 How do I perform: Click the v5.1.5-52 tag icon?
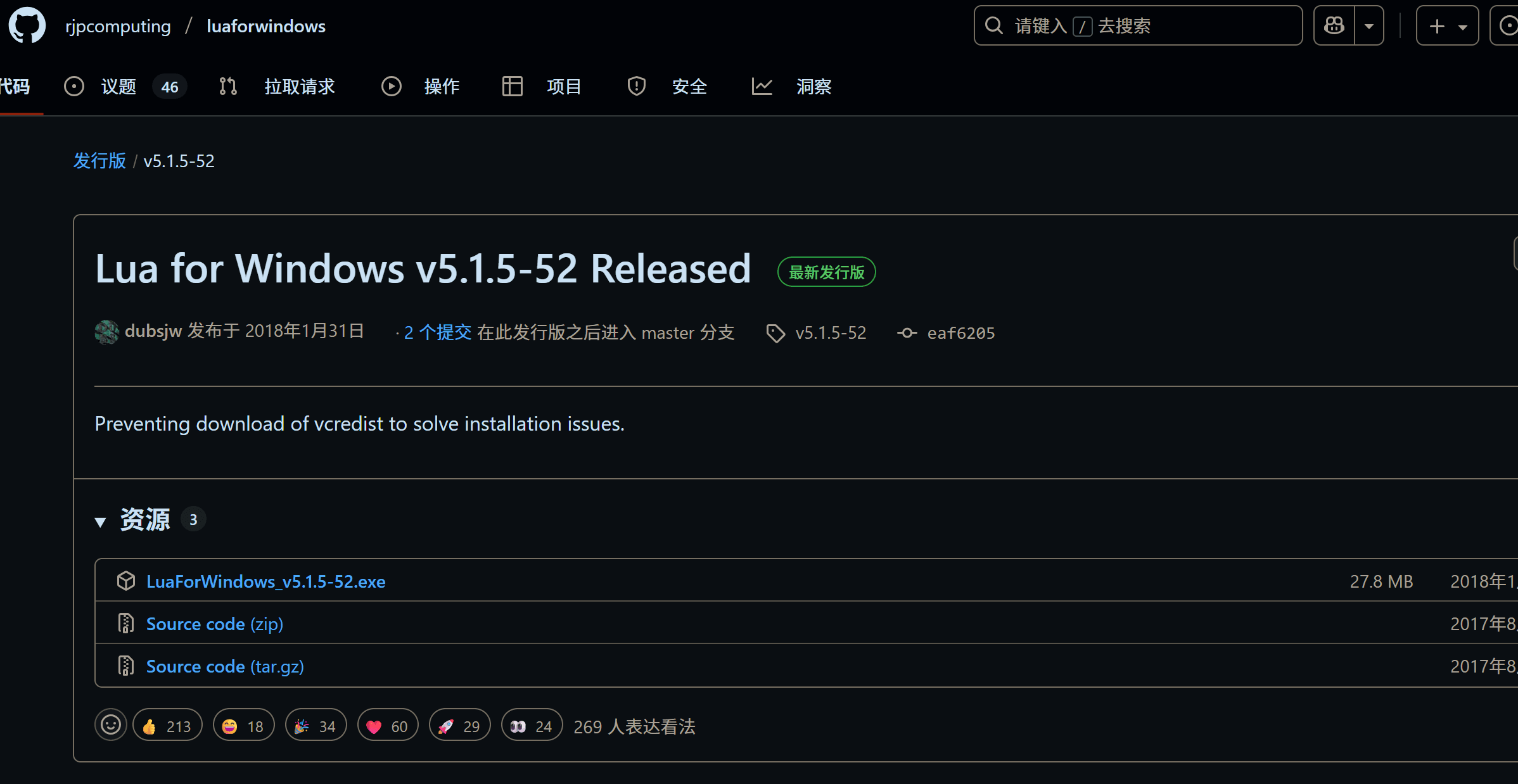pyautogui.click(x=775, y=333)
